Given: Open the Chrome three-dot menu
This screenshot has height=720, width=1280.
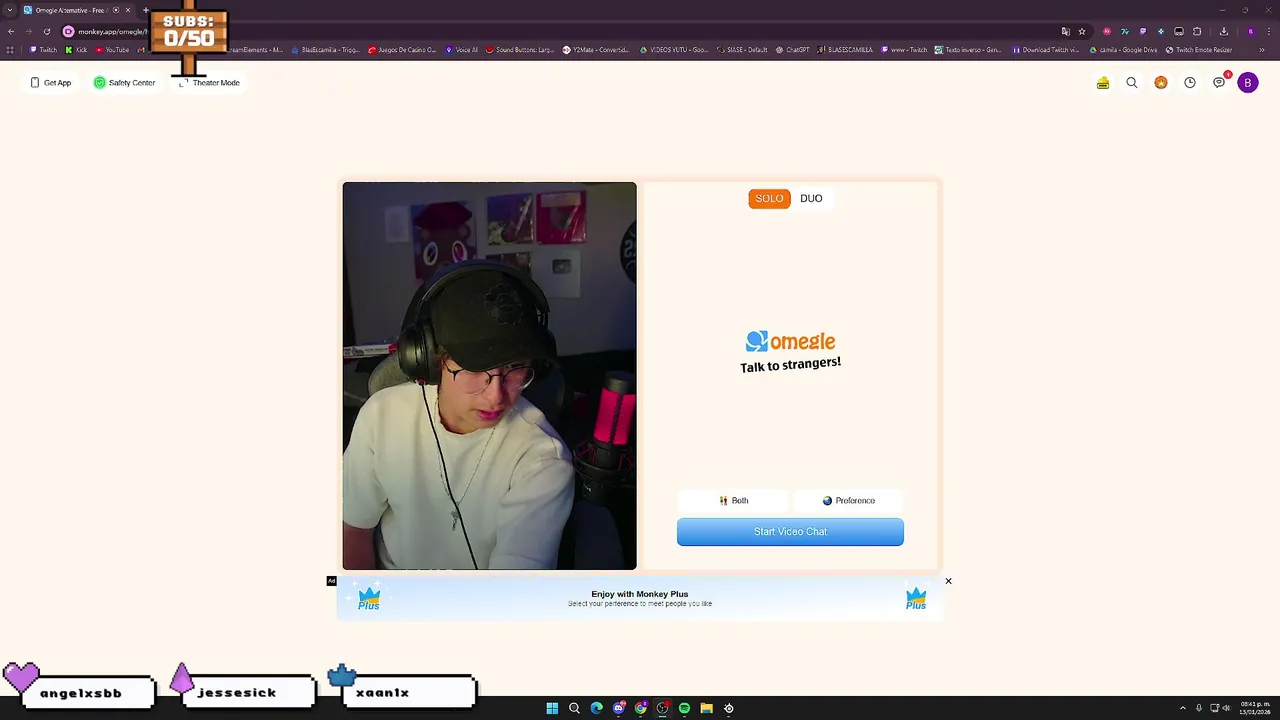Looking at the screenshot, I should coord(1268,31).
